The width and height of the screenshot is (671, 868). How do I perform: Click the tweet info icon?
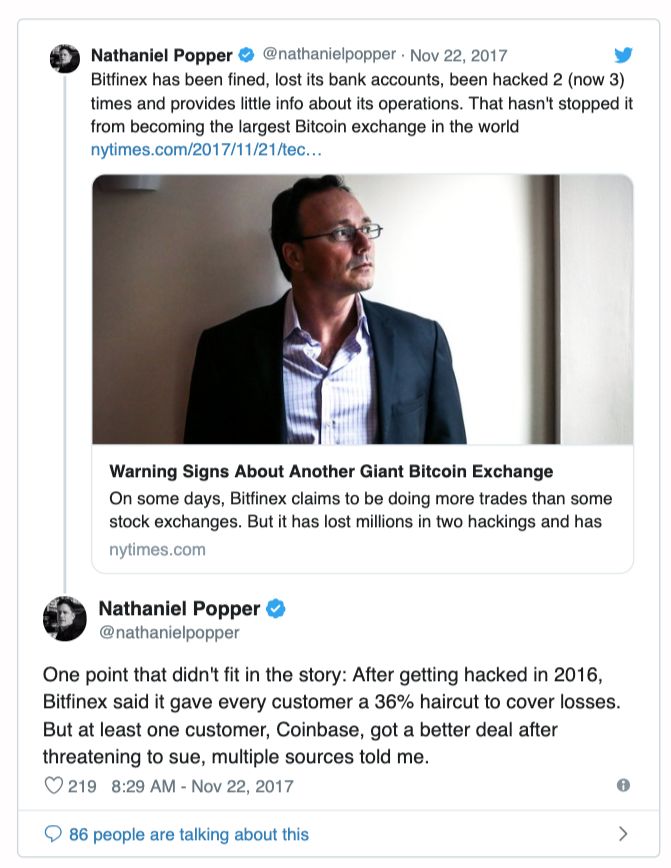tap(623, 785)
